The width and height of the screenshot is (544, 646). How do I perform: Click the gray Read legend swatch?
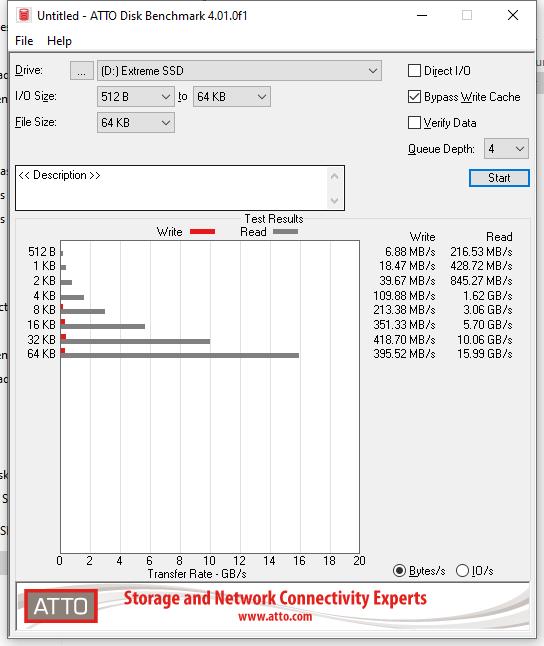285,232
